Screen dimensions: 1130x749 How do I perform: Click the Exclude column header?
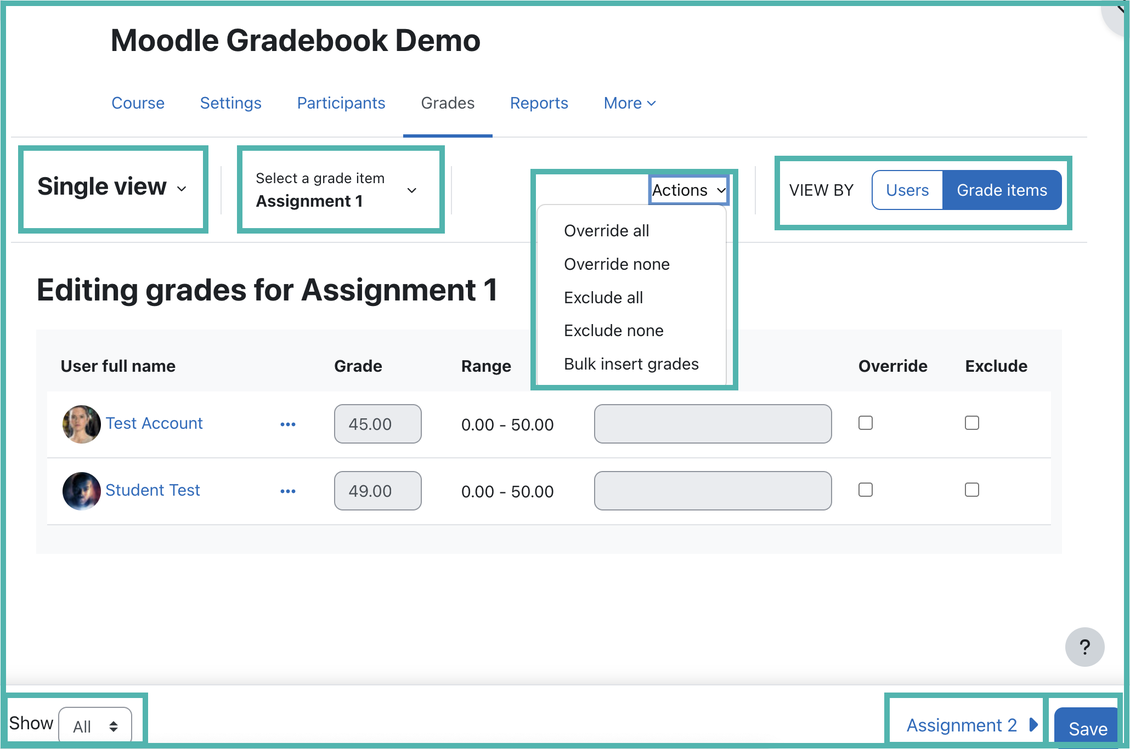pyautogui.click(x=996, y=366)
